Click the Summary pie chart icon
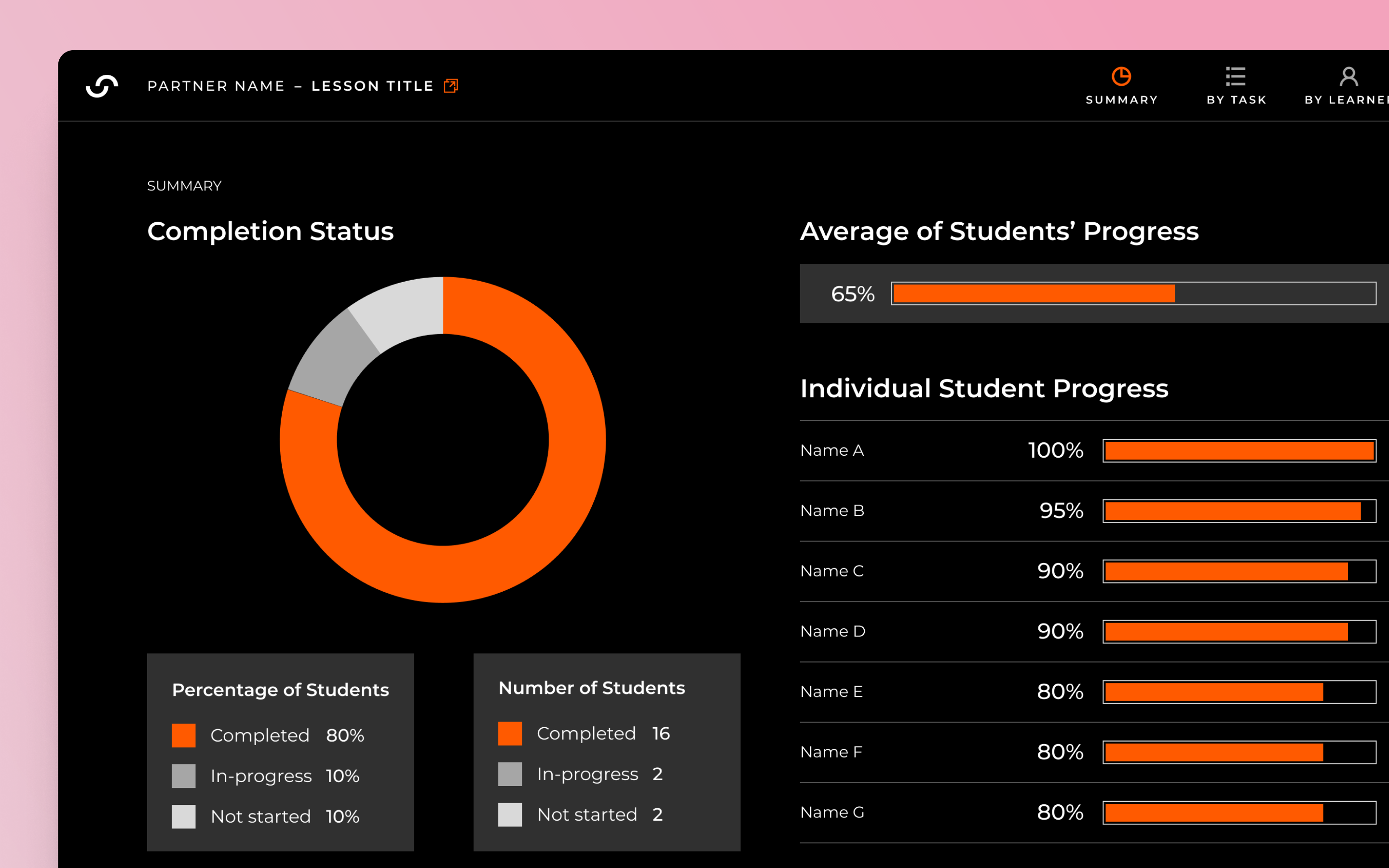The image size is (1389, 868). [x=1121, y=76]
